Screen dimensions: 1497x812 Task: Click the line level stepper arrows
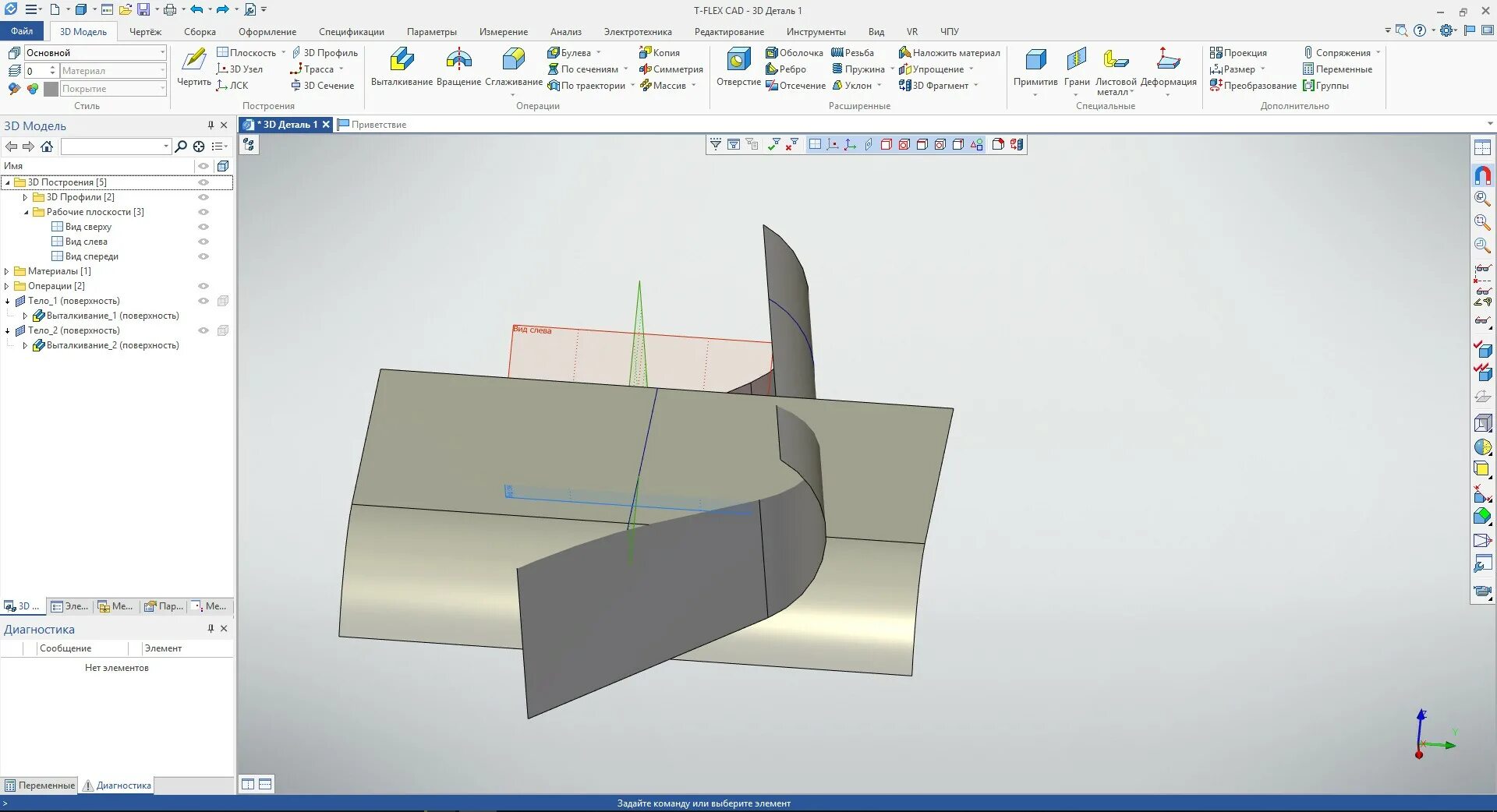53,70
